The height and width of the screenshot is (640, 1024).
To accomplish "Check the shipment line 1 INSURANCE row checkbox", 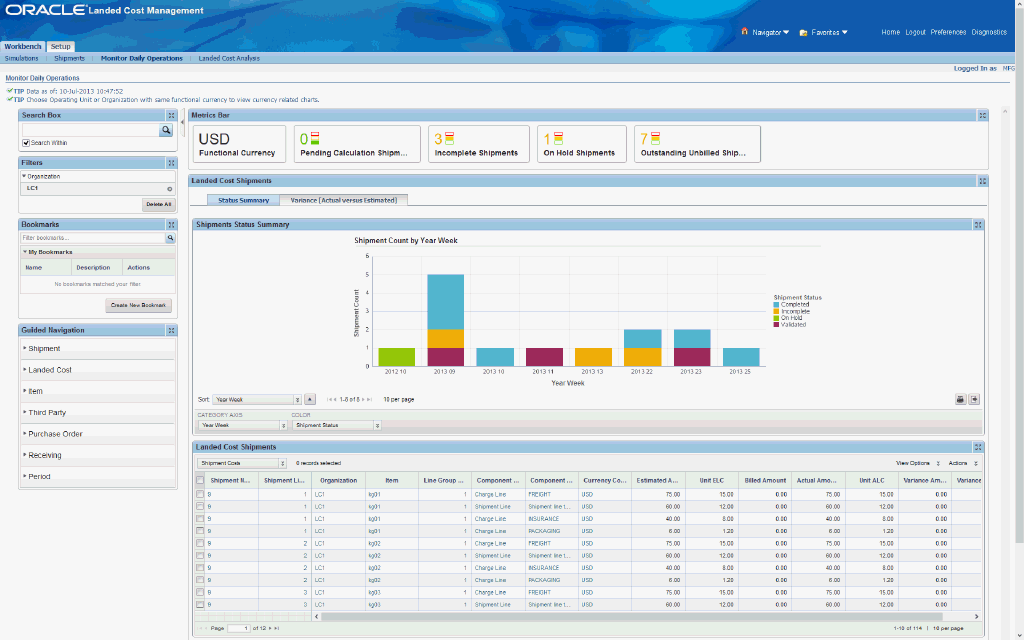I will [200, 519].
